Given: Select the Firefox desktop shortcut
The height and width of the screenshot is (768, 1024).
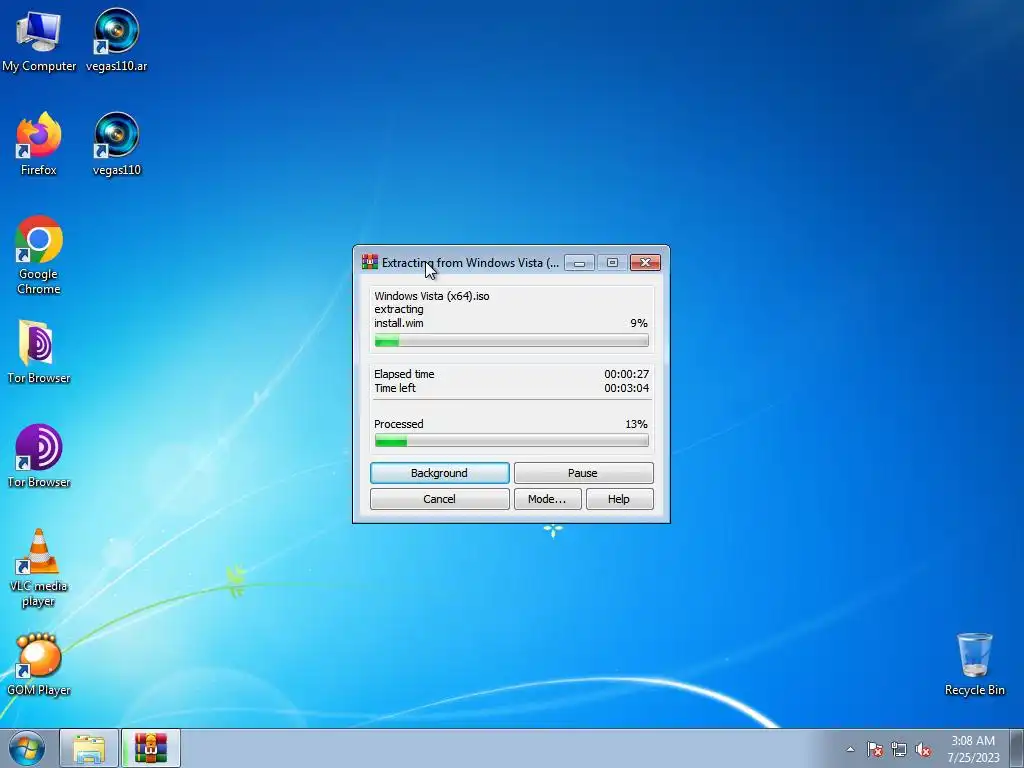Looking at the screenshot, I should point(39,144).
